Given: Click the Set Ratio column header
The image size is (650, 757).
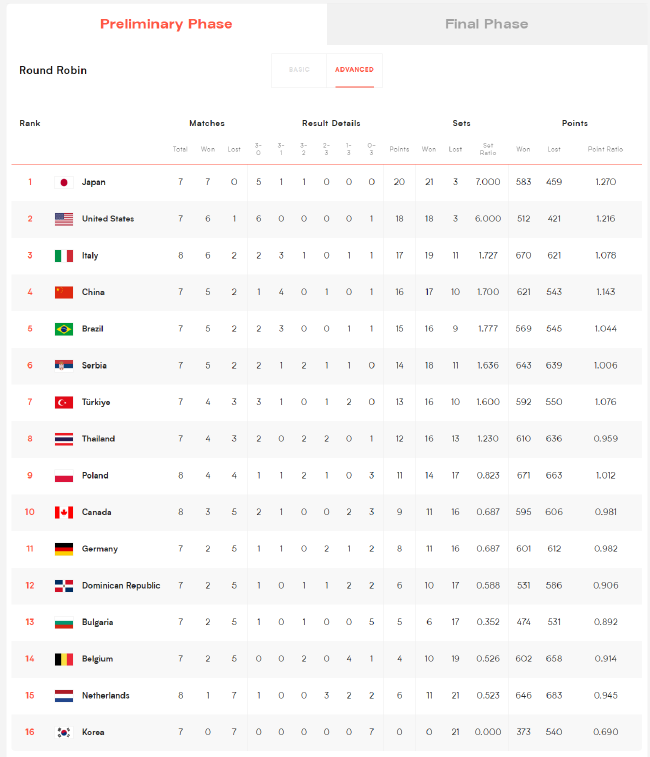Looking at the screenshot, I should tap(488, 149).
